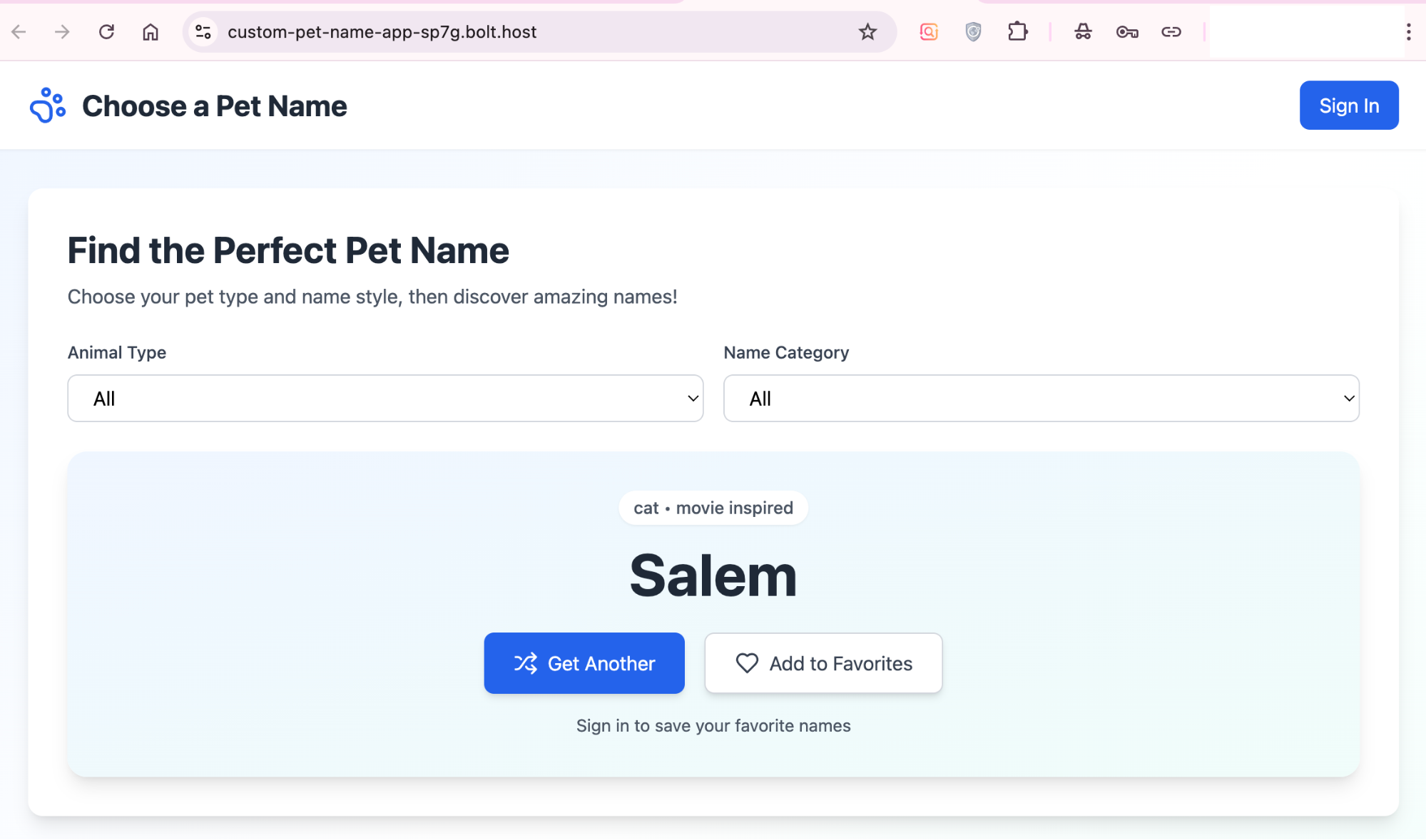Open the Extensions puzzle piece icon
This screenshot has height=840, width=1426.
[1017, 32]
